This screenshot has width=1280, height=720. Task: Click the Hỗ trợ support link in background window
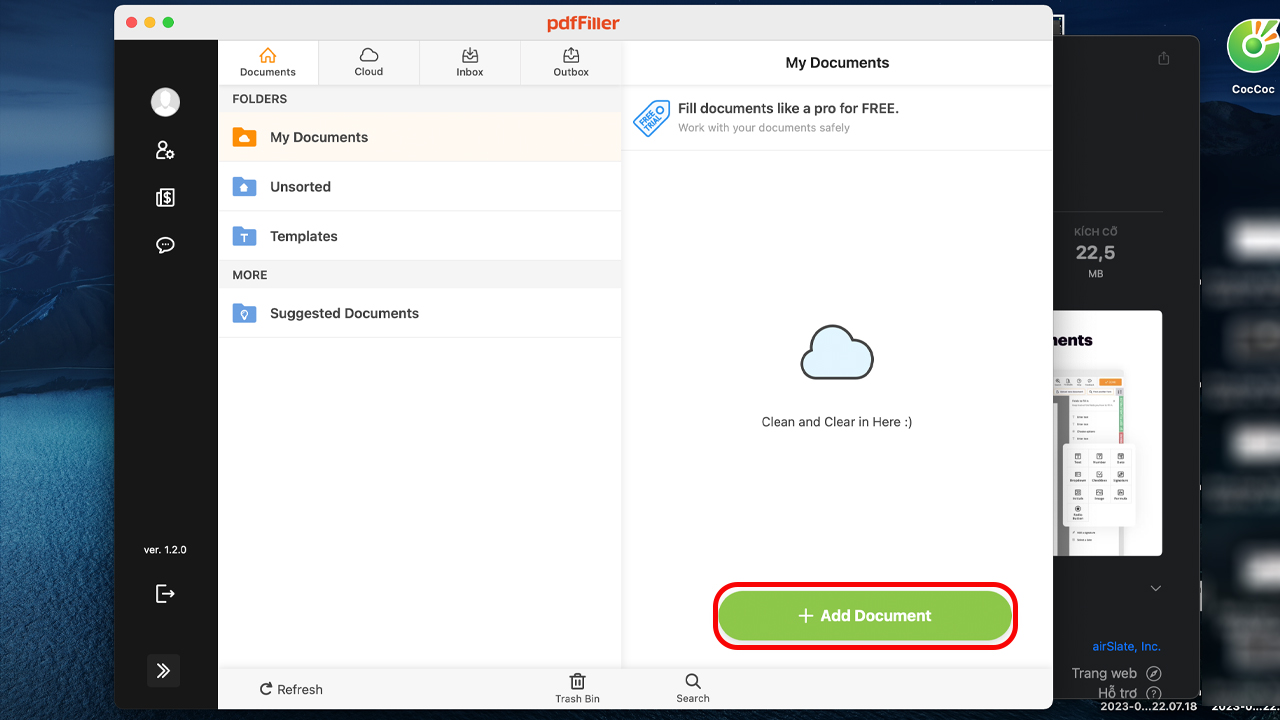click(1129, 692)
